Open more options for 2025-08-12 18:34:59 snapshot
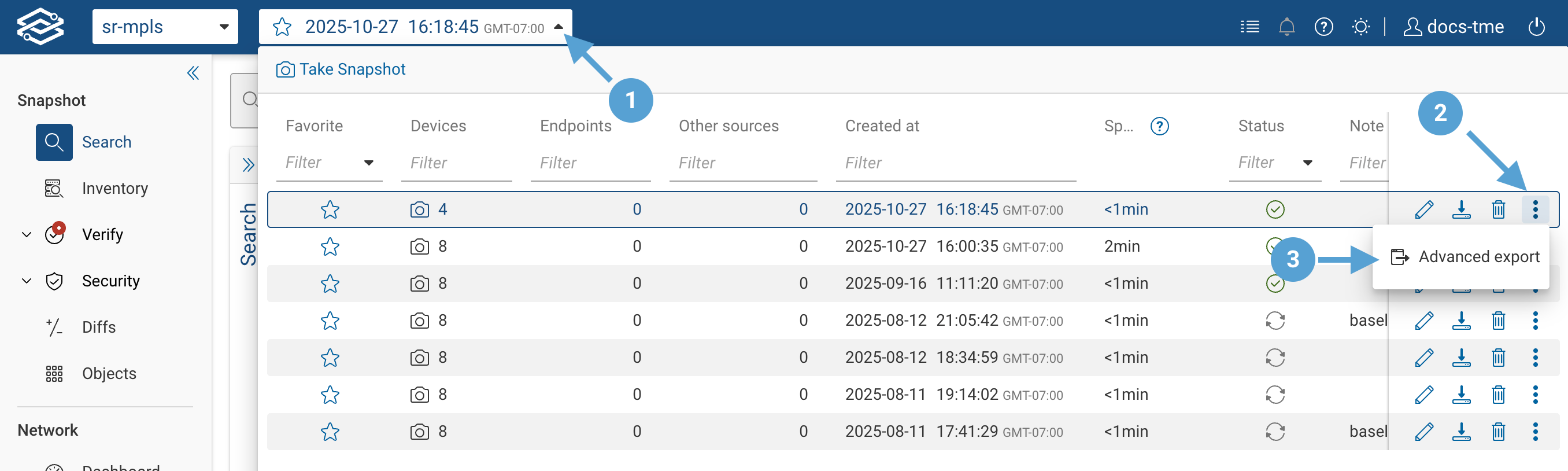The width and height of the screenshot is (1568, 471). tap(1534, 358)
